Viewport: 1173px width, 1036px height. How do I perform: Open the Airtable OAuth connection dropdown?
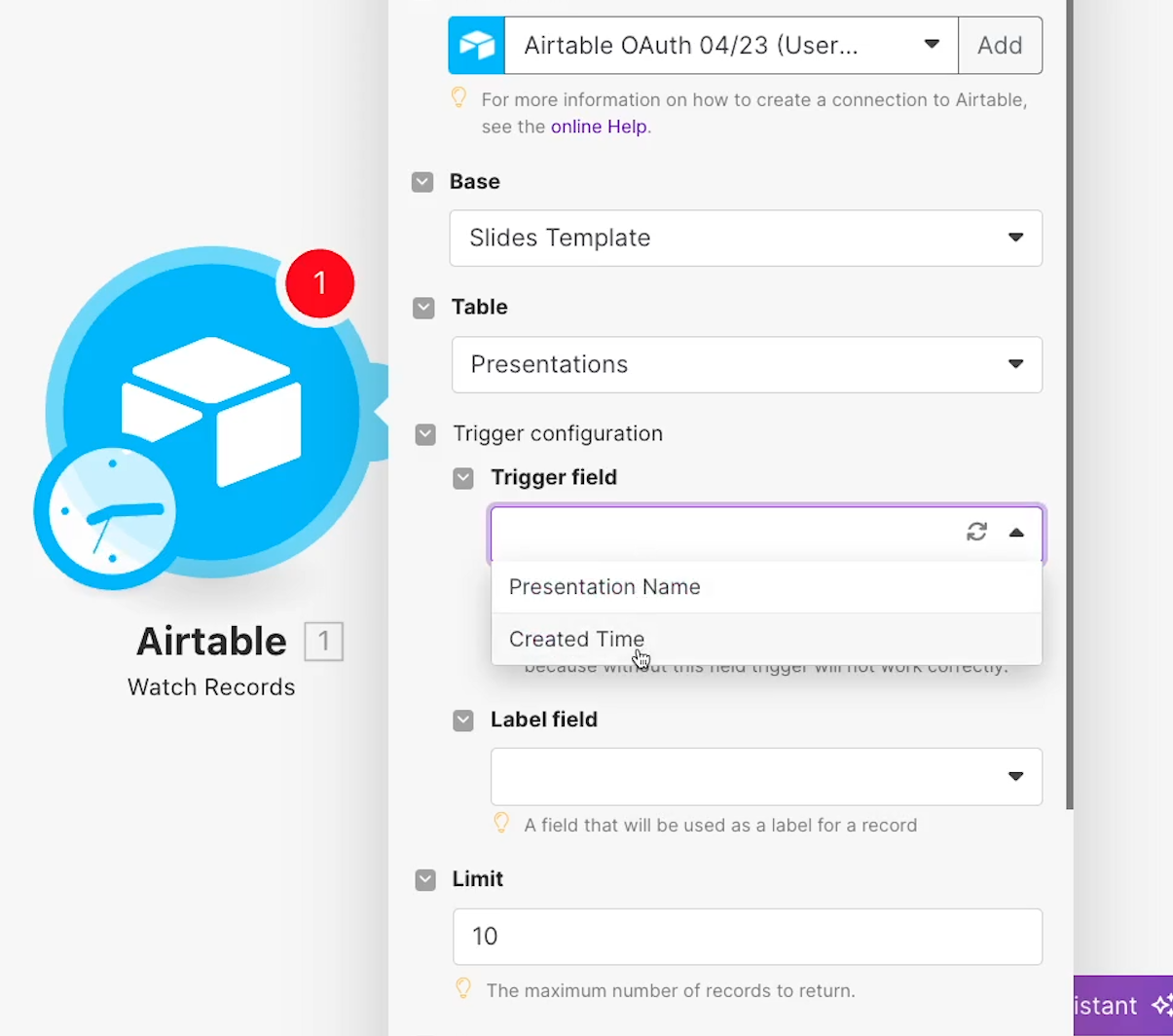click(x=731, y=46)
